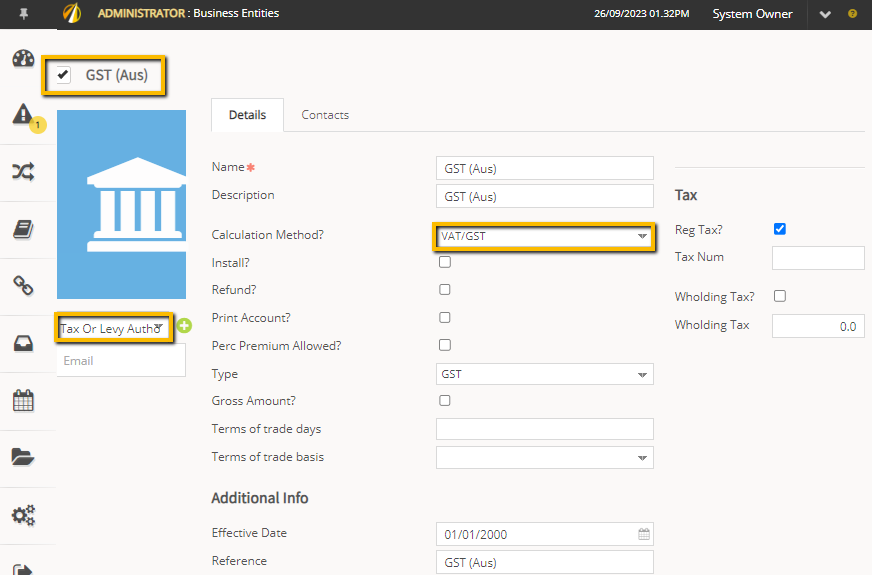Enable the Gross Amount? checkbox
872x575 pixels.
pyautogui.click(x=445, y=400)
